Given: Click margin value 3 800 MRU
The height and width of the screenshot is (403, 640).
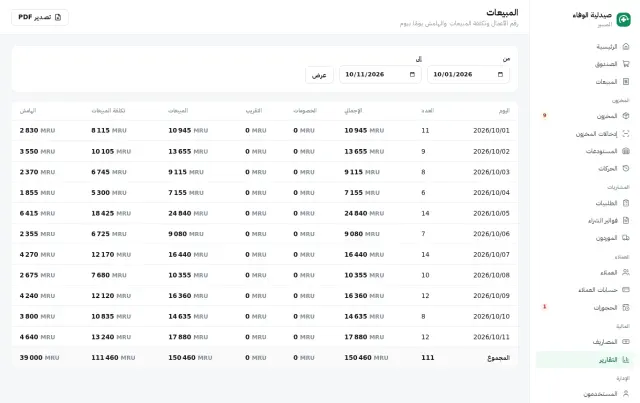Looking at the screenshot, I should click(x=37, y=316).
